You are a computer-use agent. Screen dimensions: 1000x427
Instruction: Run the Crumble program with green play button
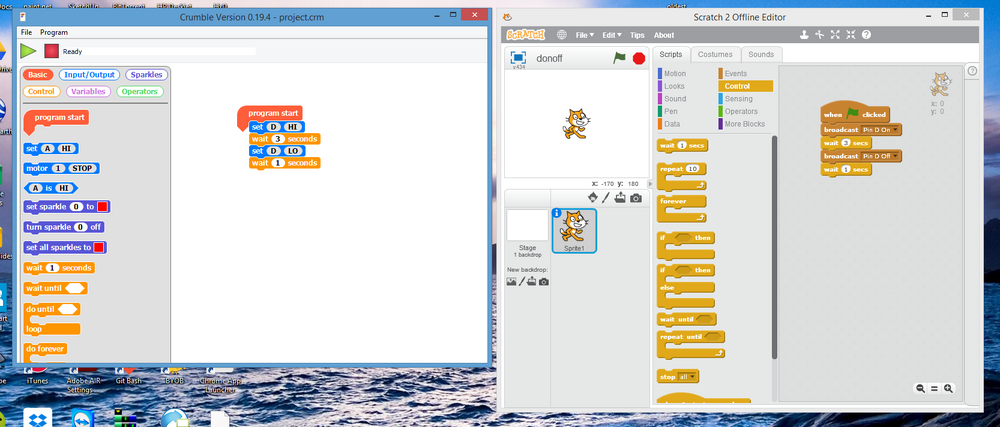click(x=28, y=51)
